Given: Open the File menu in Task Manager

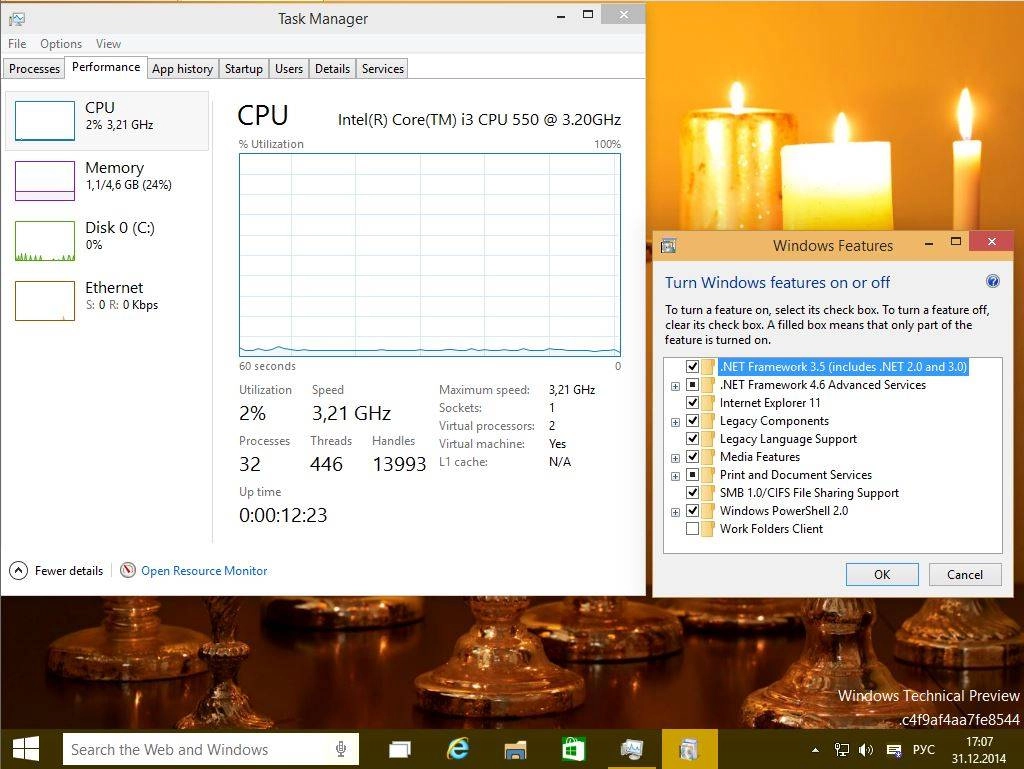Looking at the screenshot, I should (x=17, y=44).
